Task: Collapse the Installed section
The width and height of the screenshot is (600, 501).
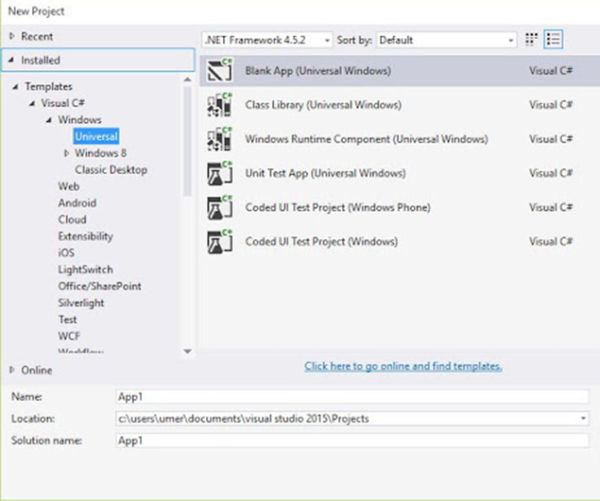Action: (x=11, y=60)
